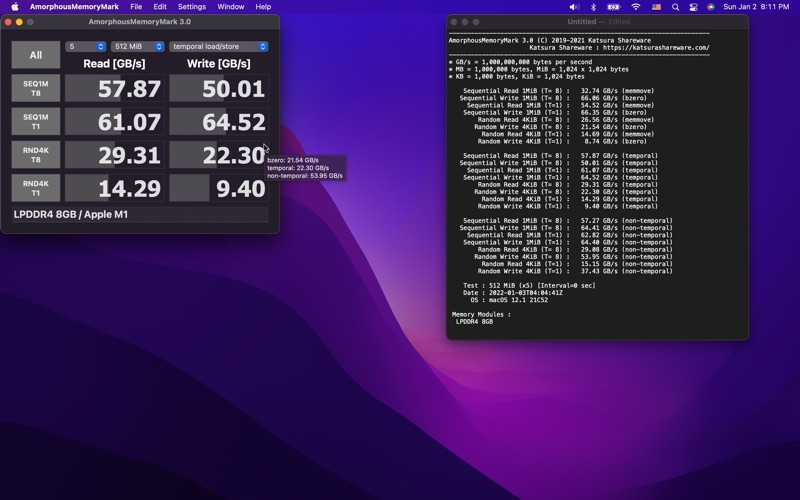Run the RND4K T1 benchmark
The height and width of the screenshot is (500, 800).
coord(36,188)
